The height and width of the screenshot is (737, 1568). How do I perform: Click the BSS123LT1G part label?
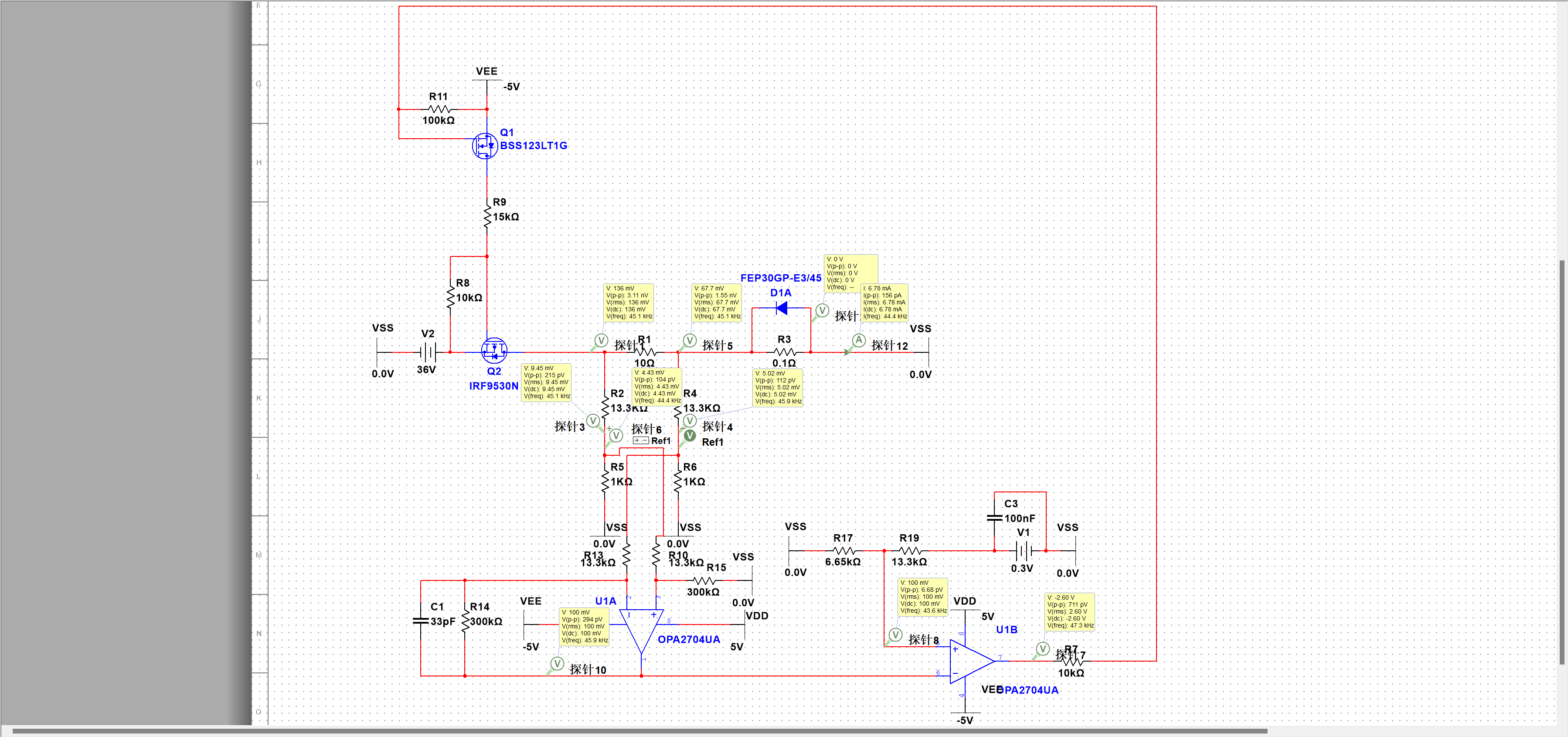534,146
